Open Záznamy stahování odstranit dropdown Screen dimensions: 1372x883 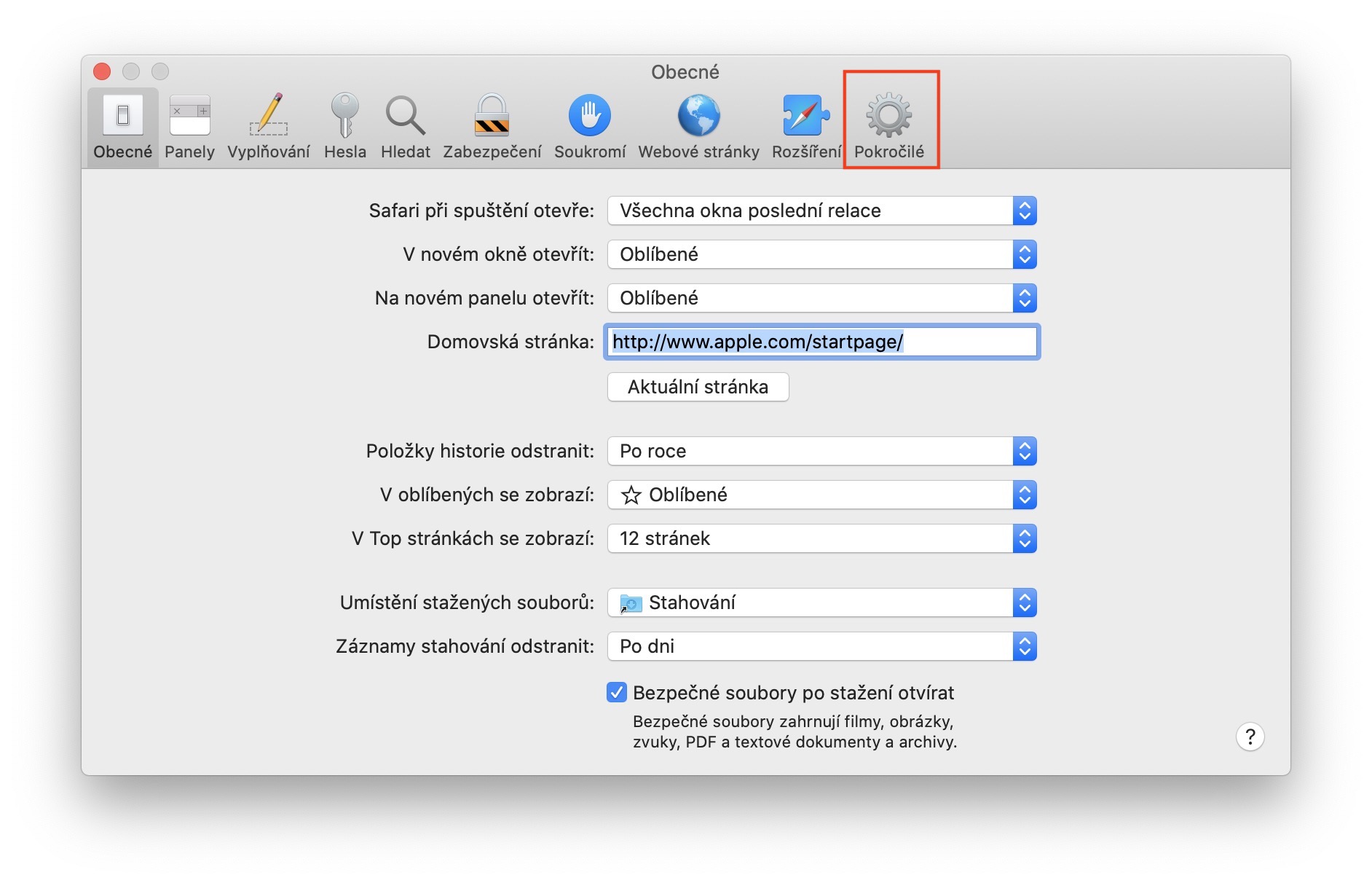(822, 646)
